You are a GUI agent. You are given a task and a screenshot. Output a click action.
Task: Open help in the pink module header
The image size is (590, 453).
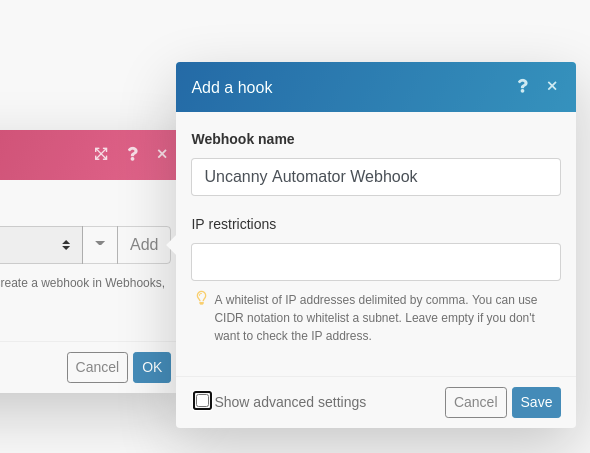(132, 154)
